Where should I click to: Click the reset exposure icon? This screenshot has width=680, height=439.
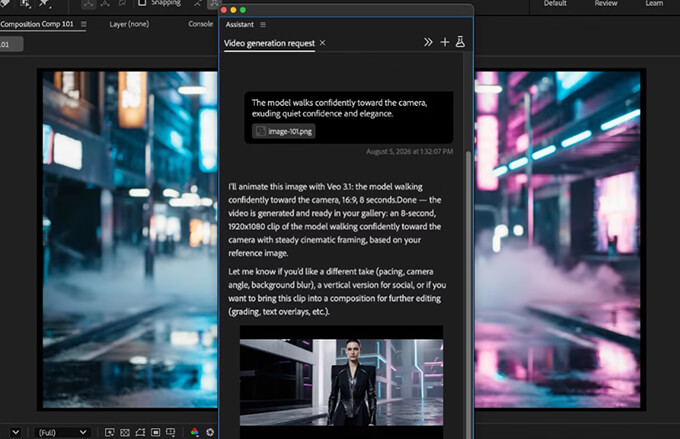(x=210, y=432)
